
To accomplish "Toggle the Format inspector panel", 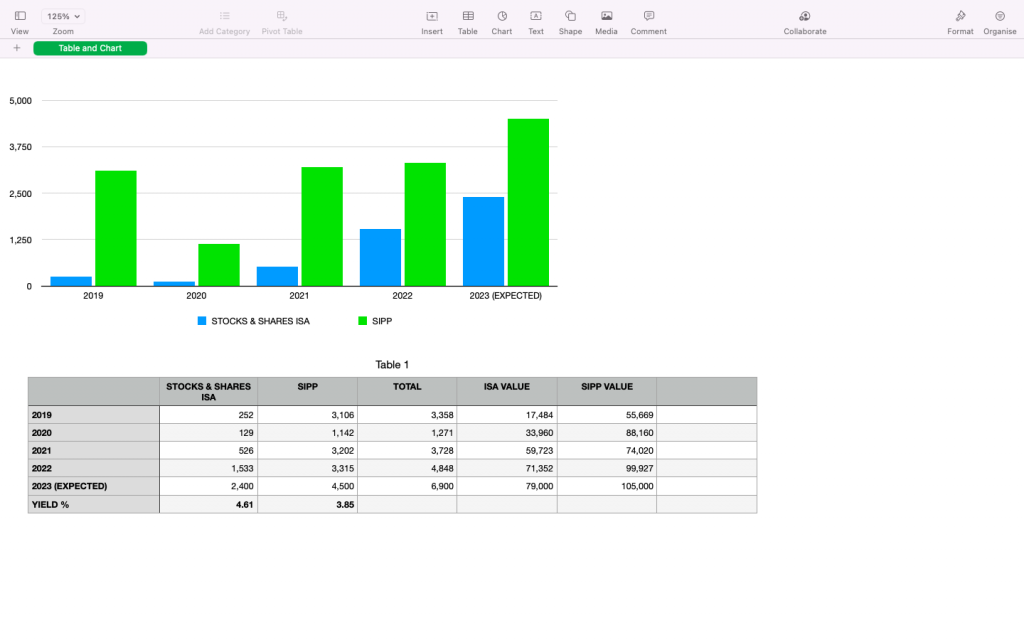I will click(960, 17).
